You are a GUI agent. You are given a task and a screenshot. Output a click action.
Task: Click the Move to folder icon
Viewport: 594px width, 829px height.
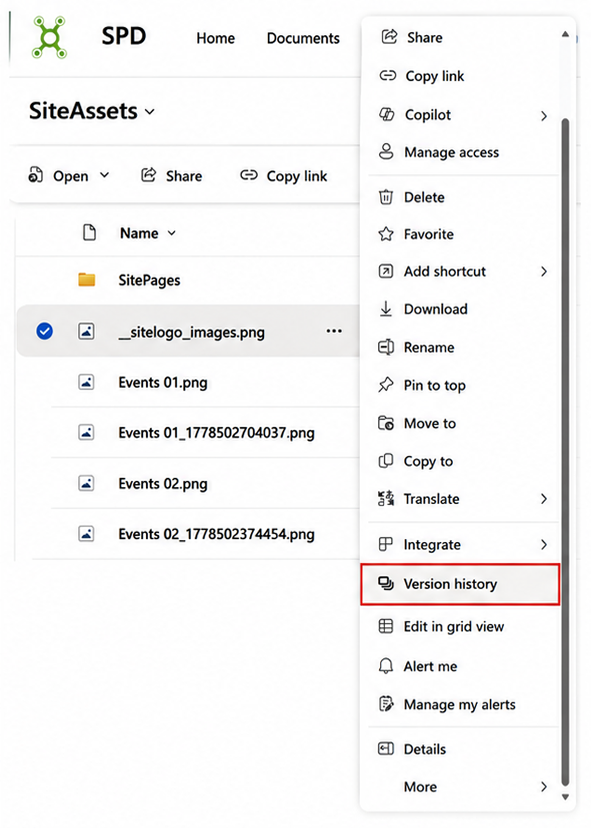click(386, 423)
